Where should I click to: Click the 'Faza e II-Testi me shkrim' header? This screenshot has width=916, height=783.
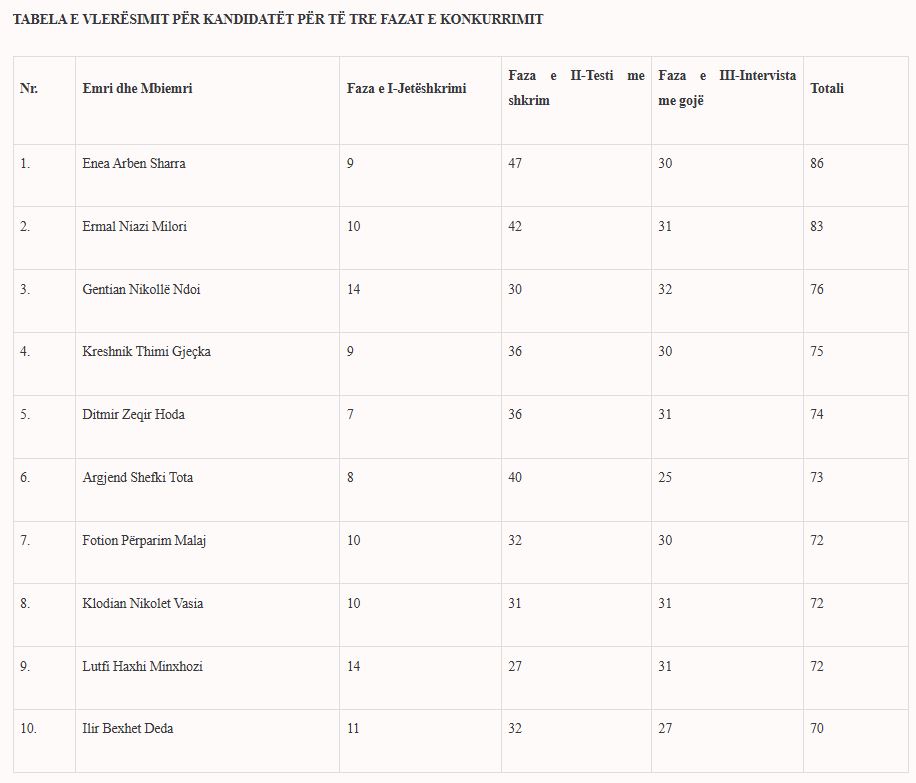576,88
